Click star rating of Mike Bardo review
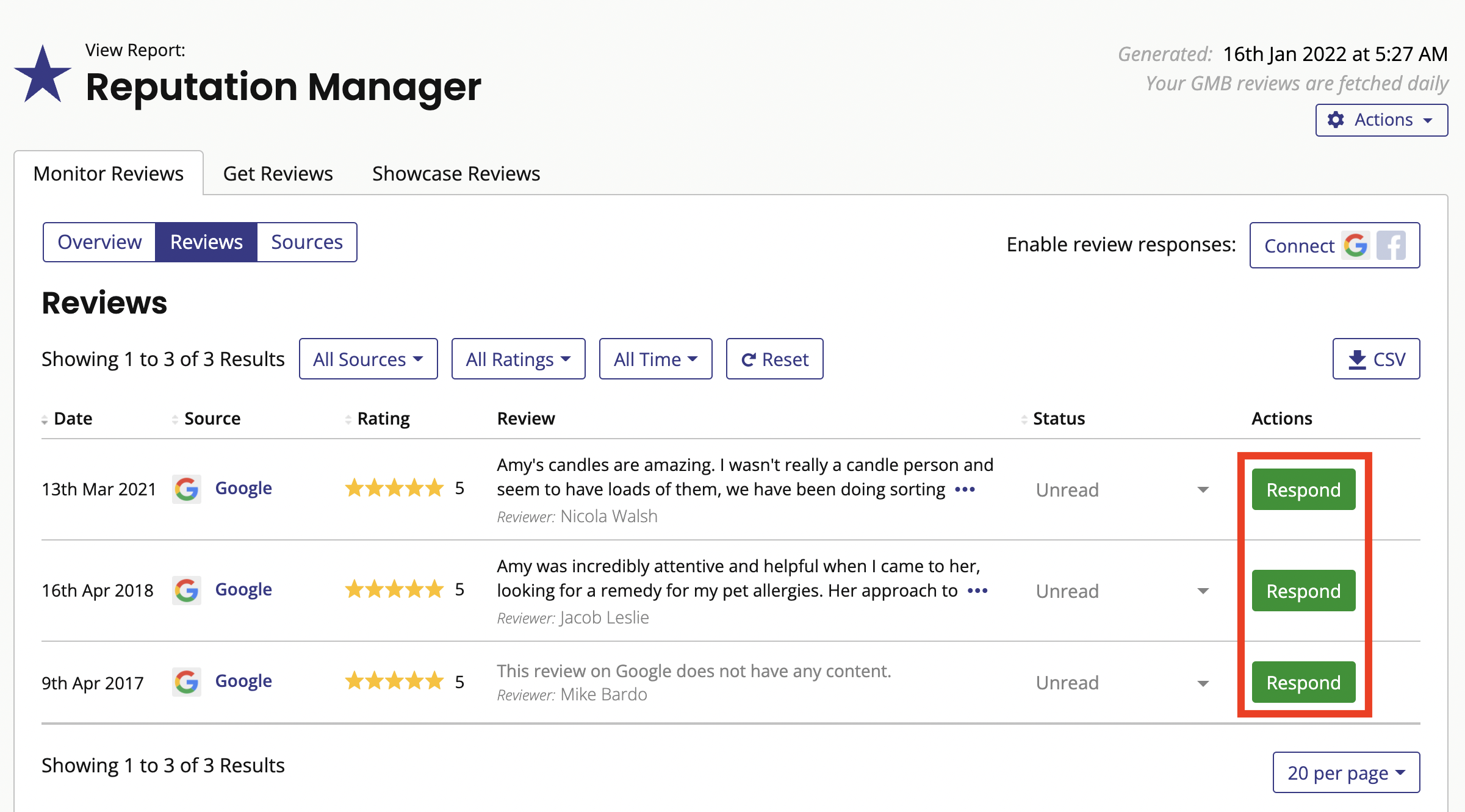Viewport: 1465px width, 812px height. (394, 681)
